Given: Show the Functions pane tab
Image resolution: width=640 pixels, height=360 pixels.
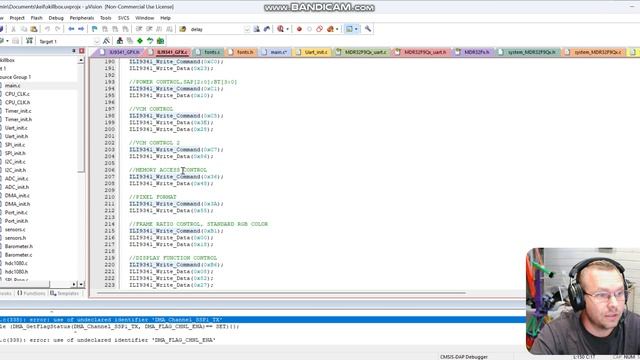Looking at the screenshot, I should (x=31, y=293).
